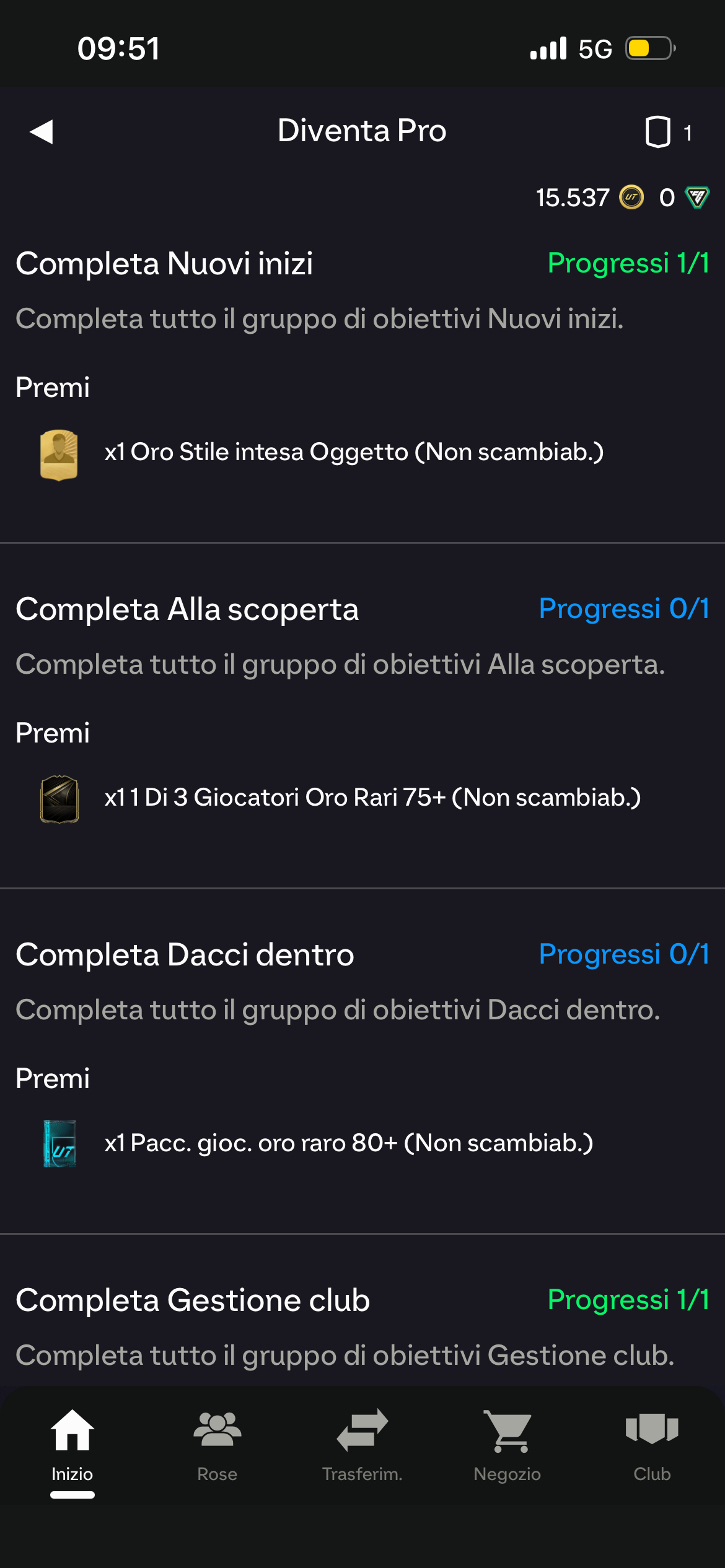Viewport: 725px width, 1568px height.
Task: Tap the UT coins icon
Action: [x=631, y=198]
